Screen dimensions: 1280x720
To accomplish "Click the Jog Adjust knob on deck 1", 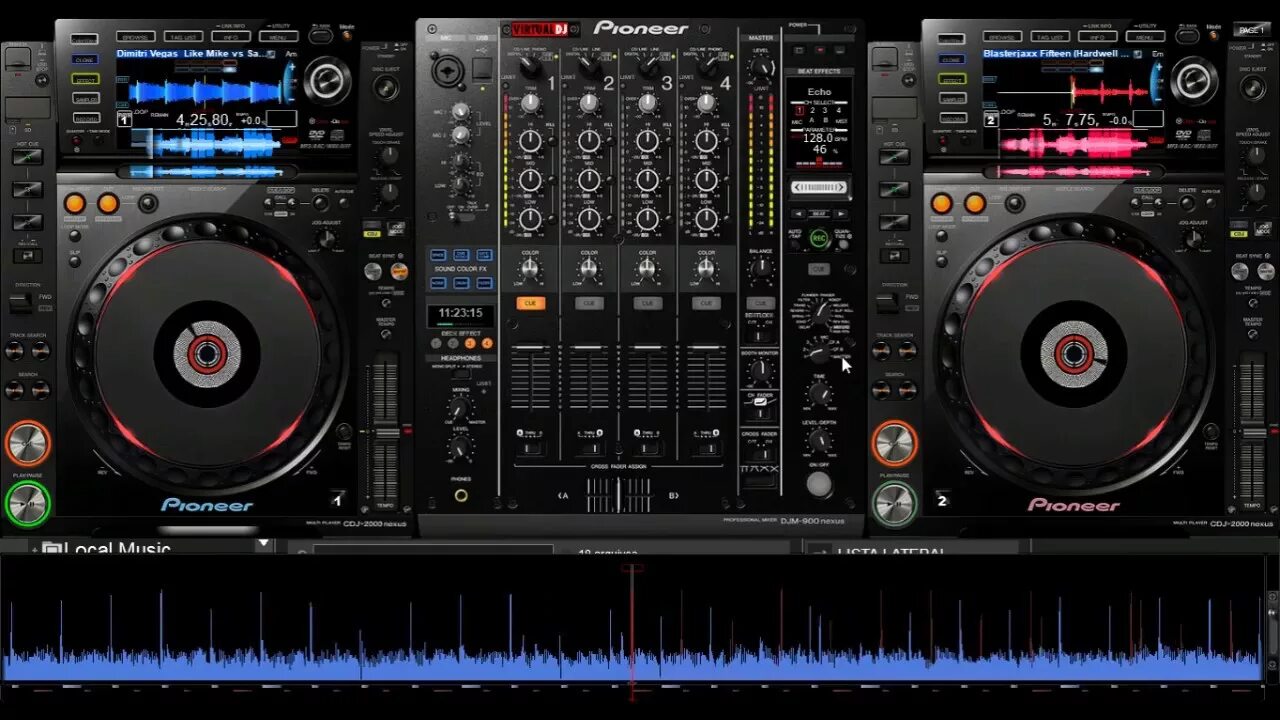I will point(326,239).
